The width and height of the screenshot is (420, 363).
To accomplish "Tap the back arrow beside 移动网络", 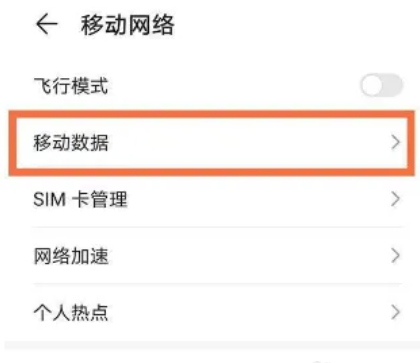I will (x=47, y=25).
